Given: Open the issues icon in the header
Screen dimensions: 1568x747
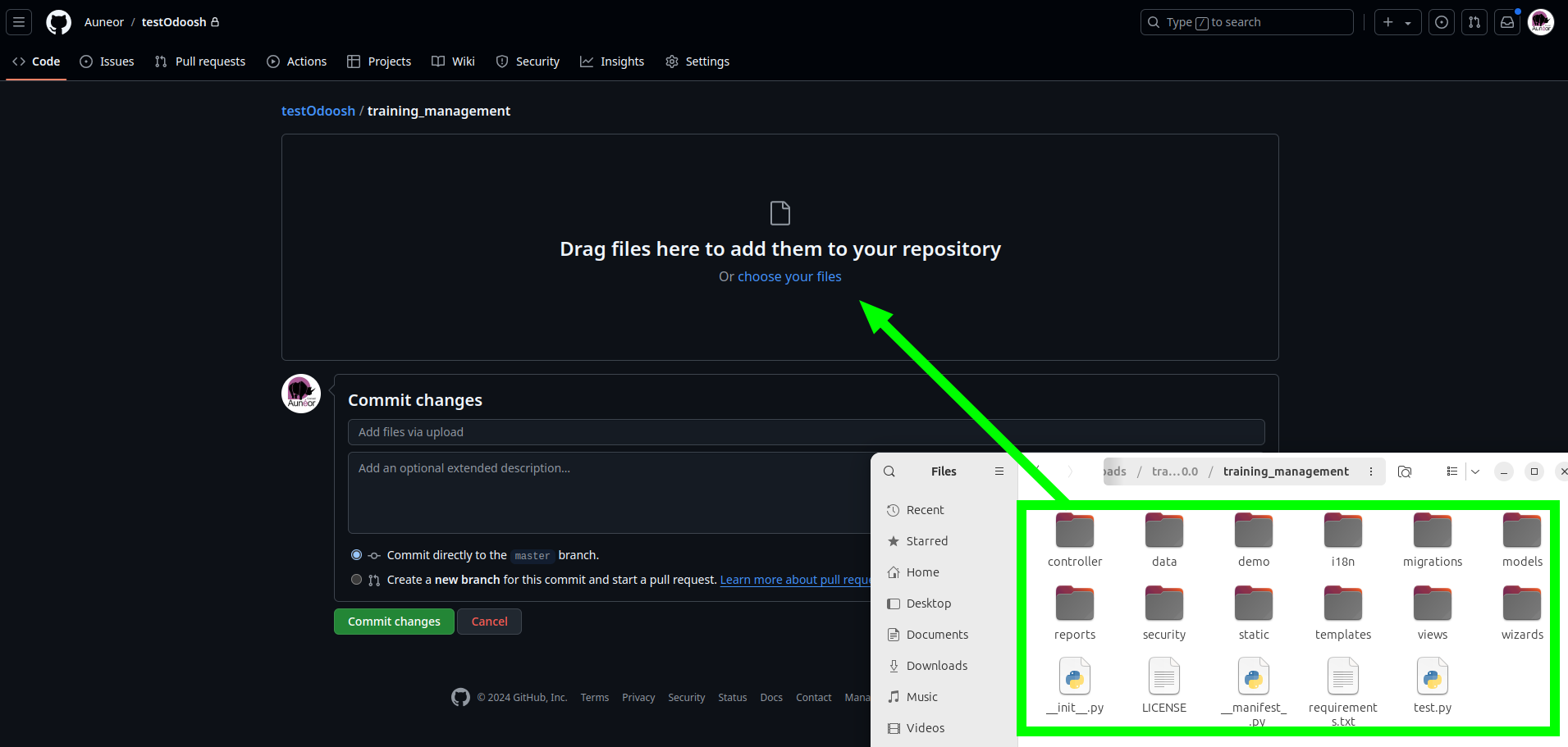Looking at the screenshot, I should 1442,22.
